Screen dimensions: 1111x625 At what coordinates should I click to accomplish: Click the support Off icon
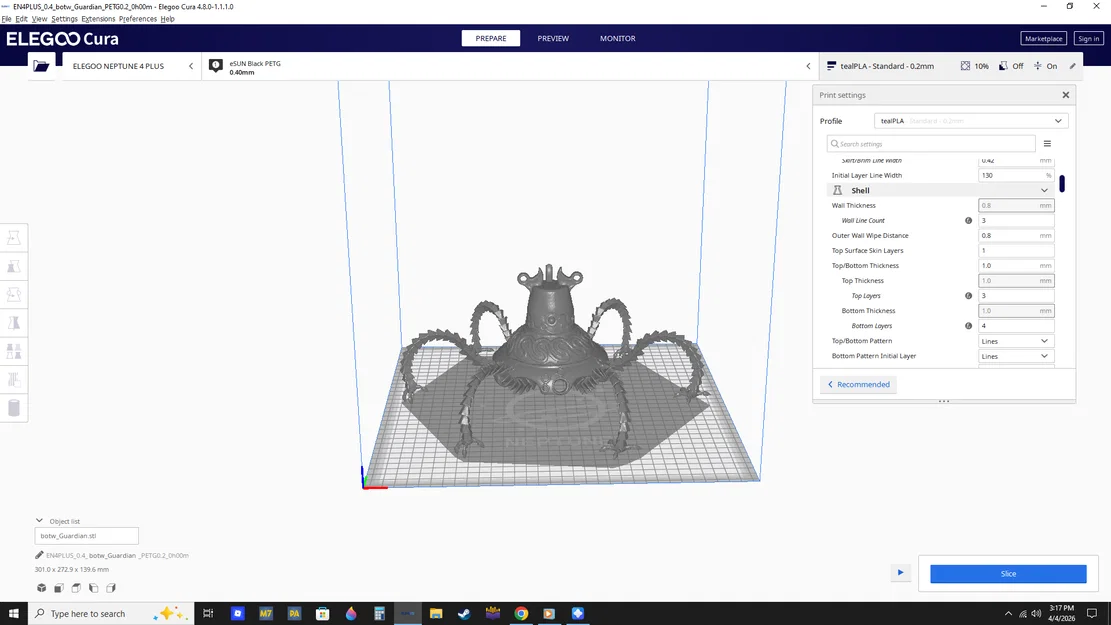click(x=1003, y=66)
